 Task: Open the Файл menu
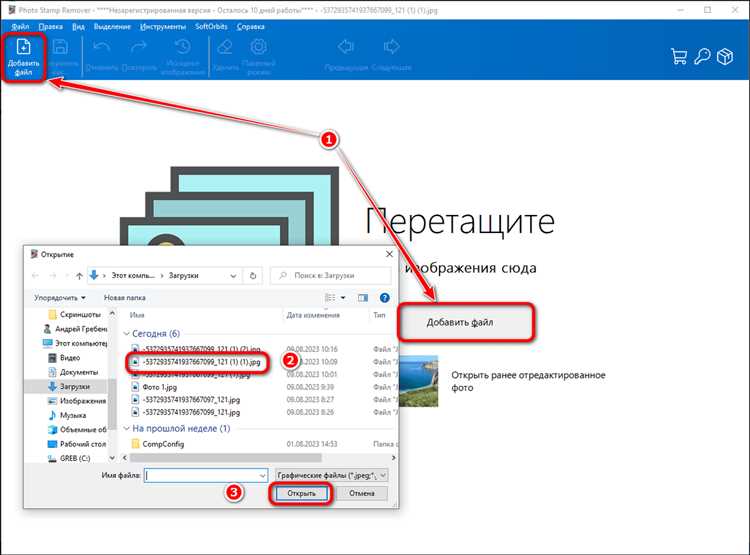tap(20, 27)
